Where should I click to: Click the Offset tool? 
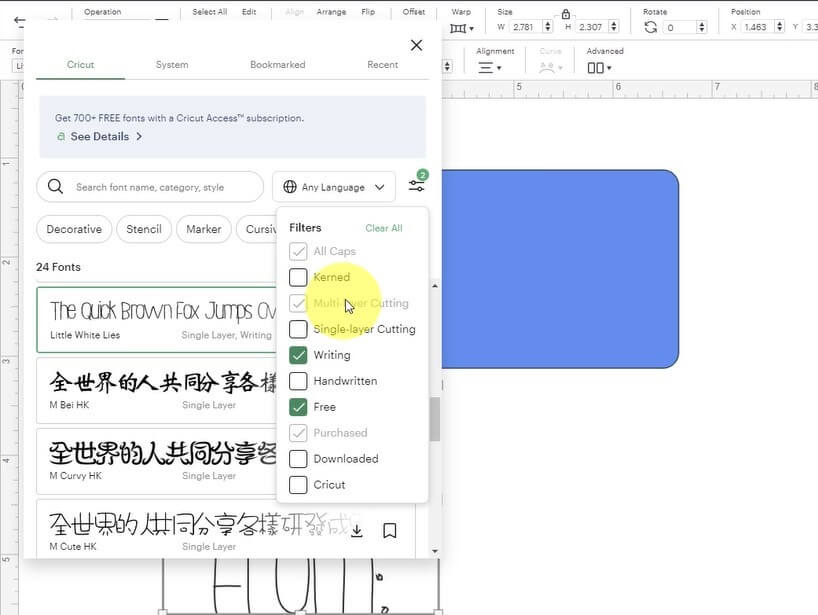[x=414, y=12]
